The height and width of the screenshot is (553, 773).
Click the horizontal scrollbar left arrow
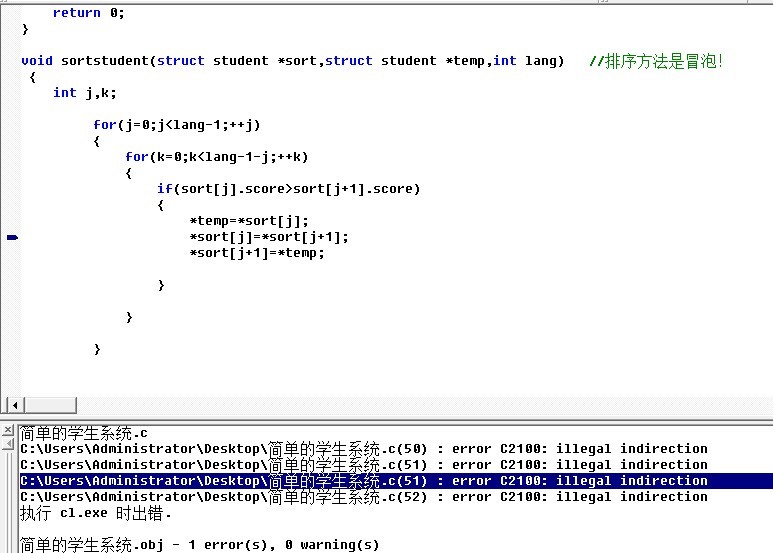[x=15, y=405]
